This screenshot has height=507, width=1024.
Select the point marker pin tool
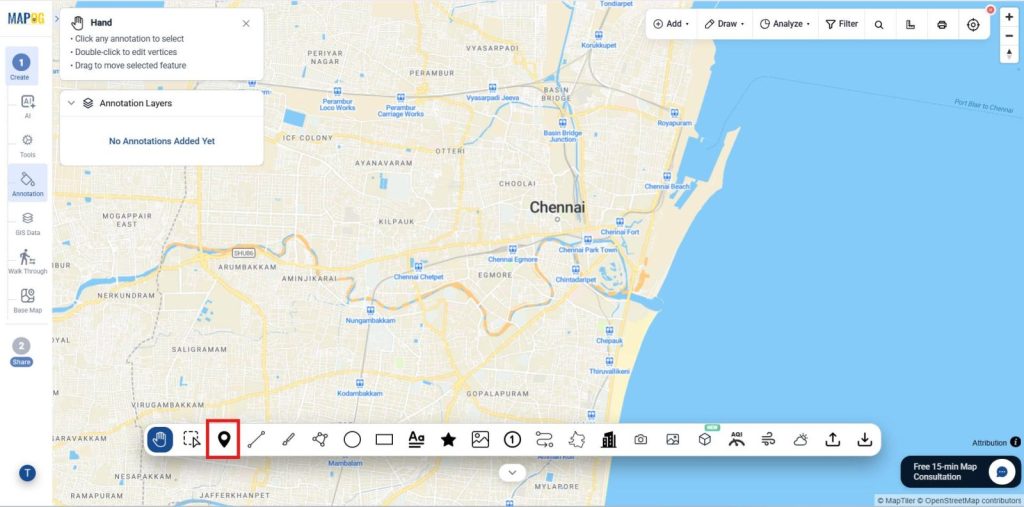[224, 440]
